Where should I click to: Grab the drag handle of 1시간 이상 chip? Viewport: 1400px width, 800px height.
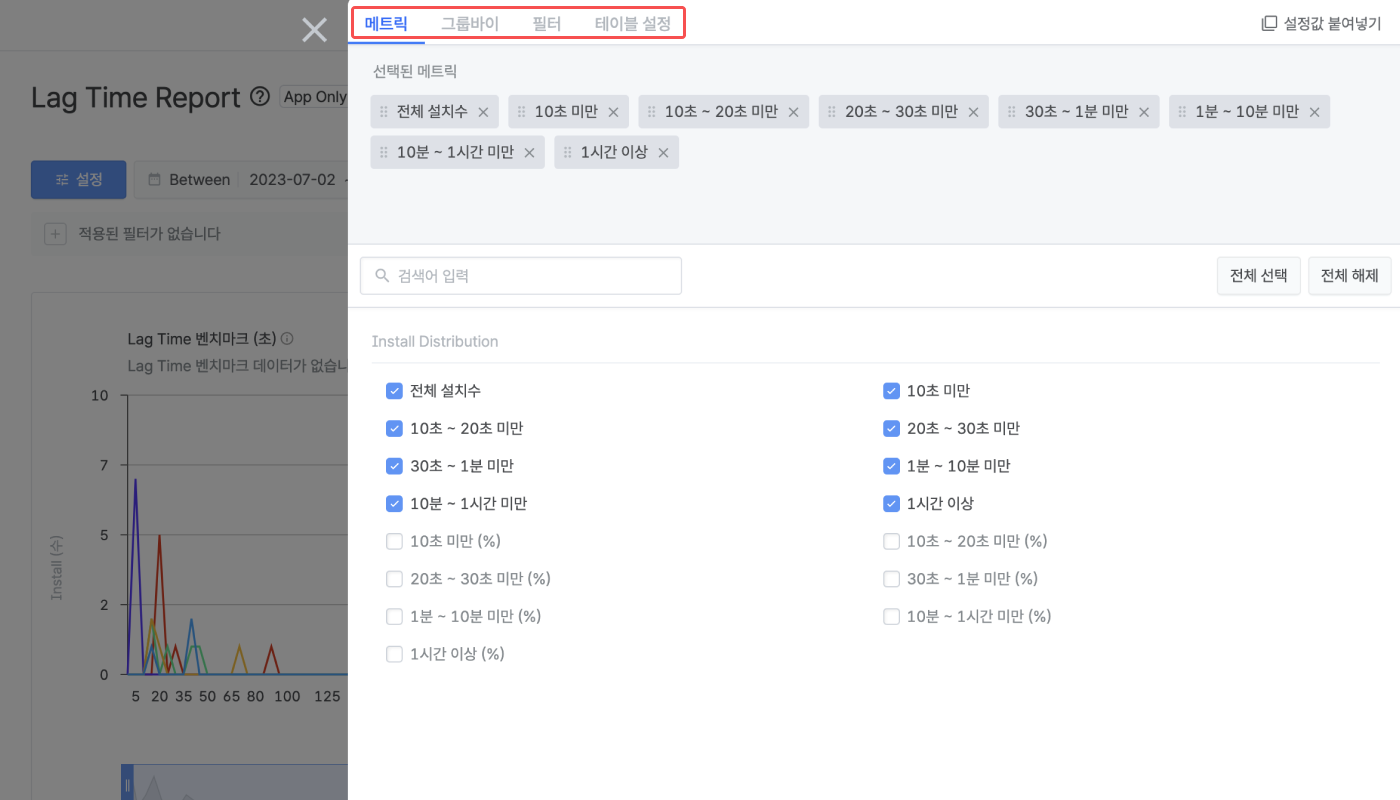(567, 153)
